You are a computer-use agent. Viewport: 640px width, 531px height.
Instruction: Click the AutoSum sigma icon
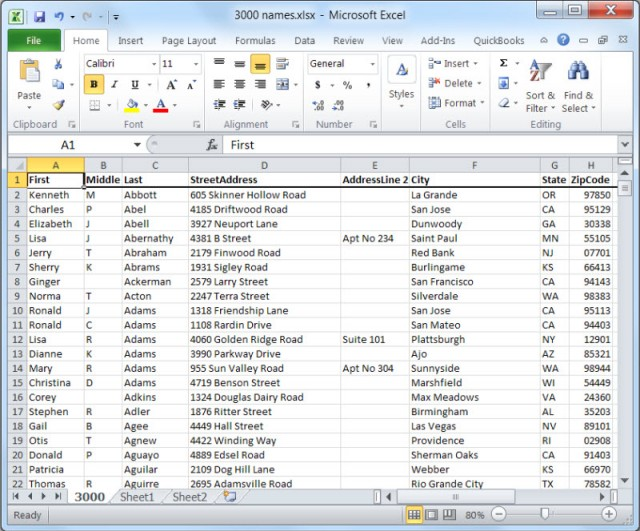coord(504,63)
